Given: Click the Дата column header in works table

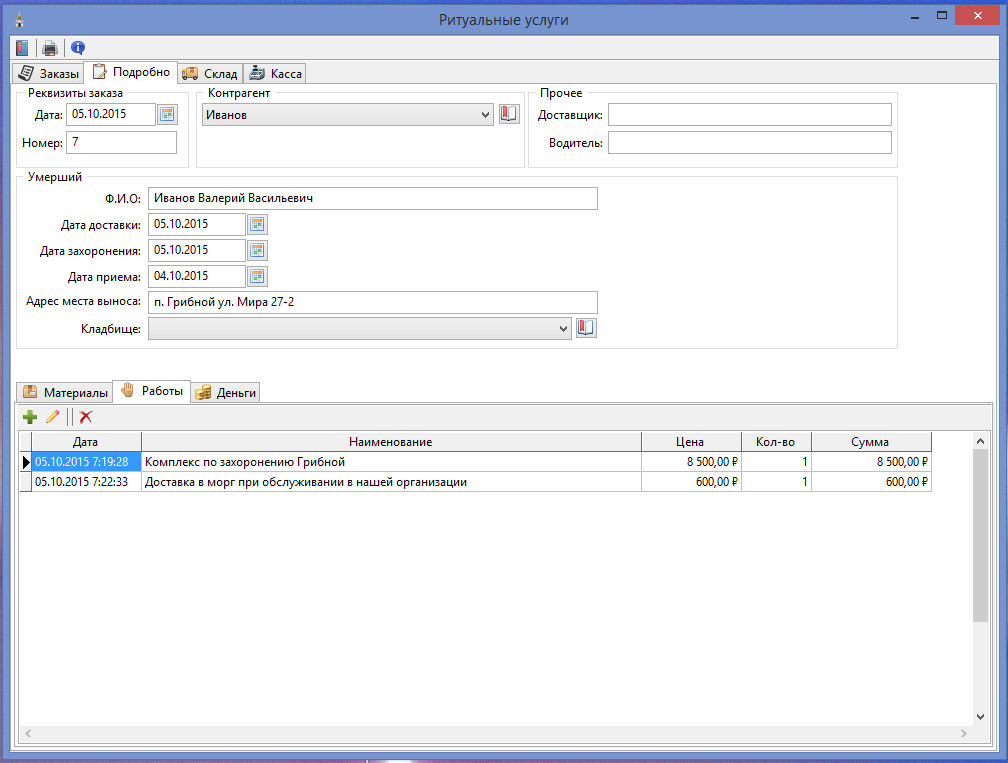Looking at the screenshot, I should pos(86,442).
